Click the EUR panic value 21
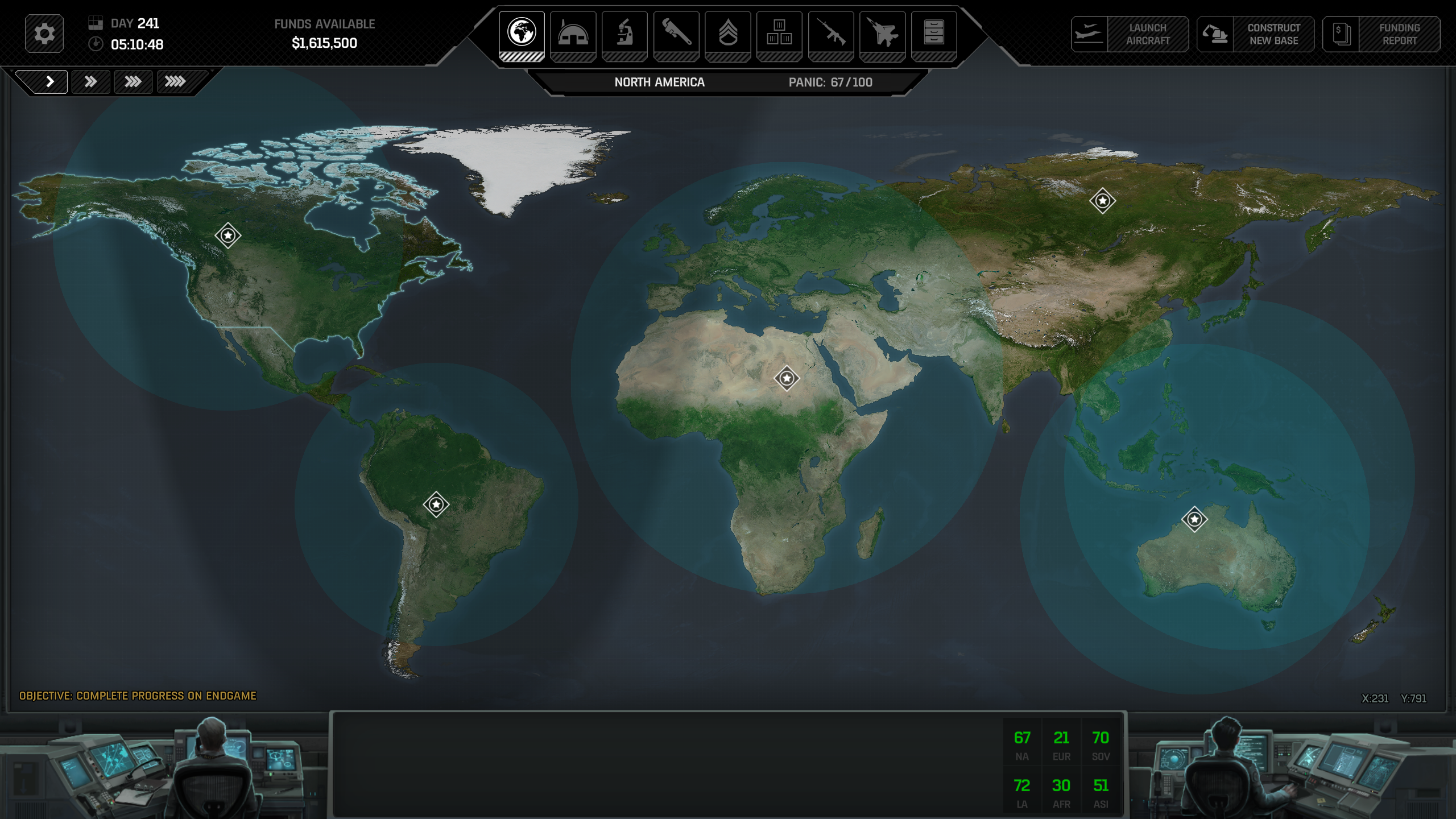The width and height of the screenshot is (1456, 819). [1061, 738]
